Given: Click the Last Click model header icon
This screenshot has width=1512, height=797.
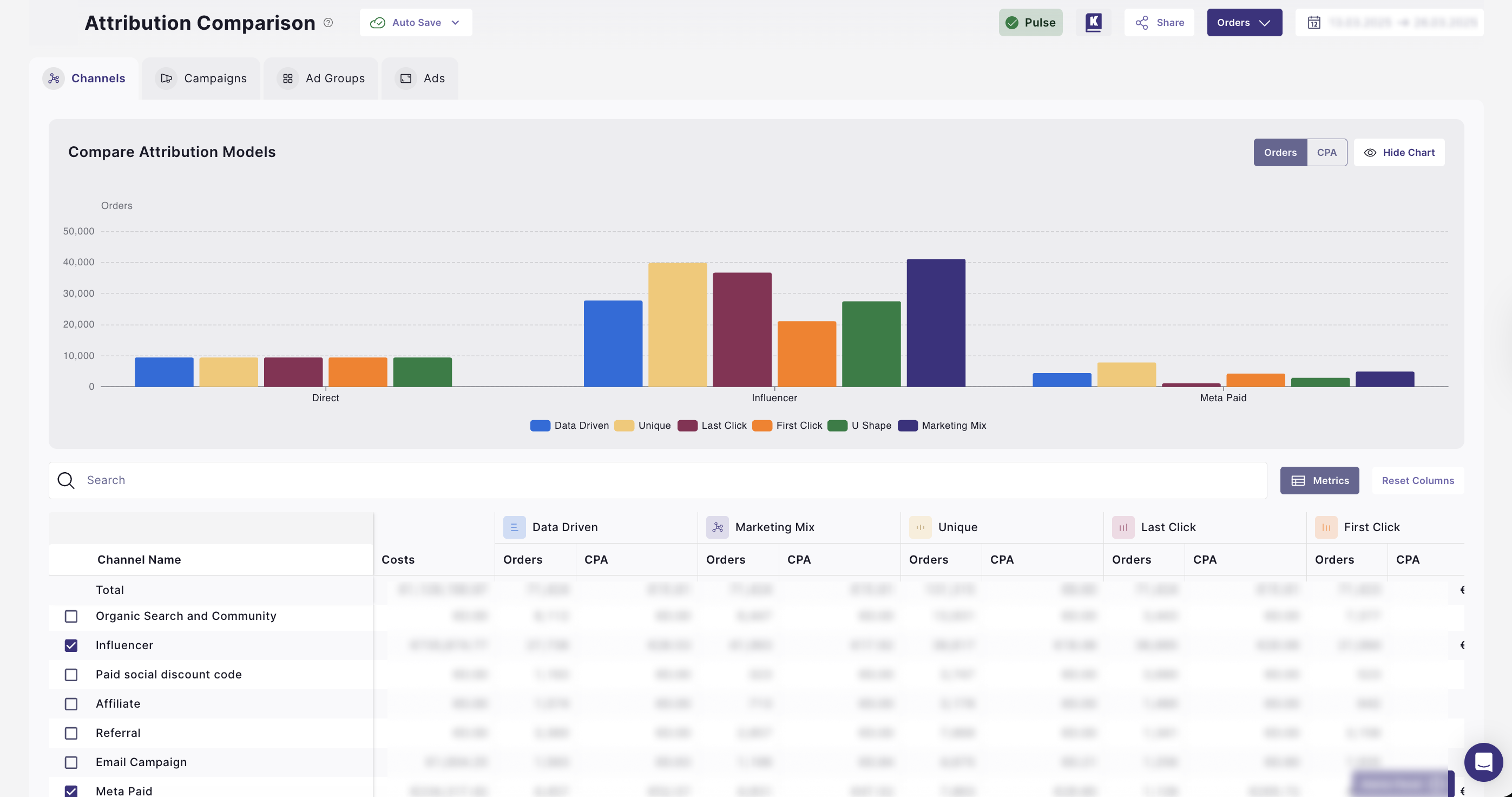Looking at the screenshot, I should click(1123, 527).
